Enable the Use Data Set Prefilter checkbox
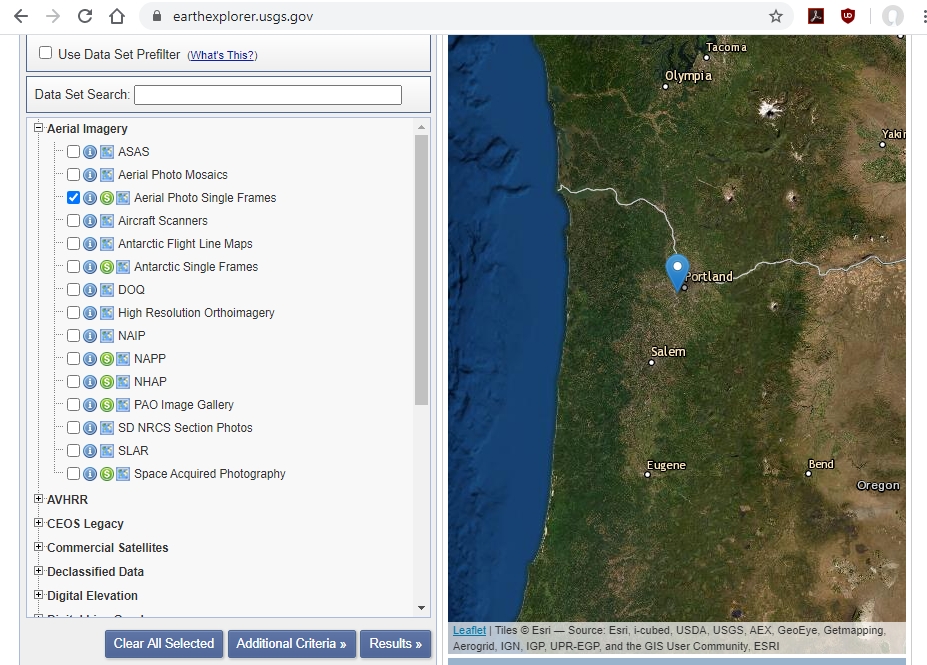927x665 pixels. tap(45, 53)
